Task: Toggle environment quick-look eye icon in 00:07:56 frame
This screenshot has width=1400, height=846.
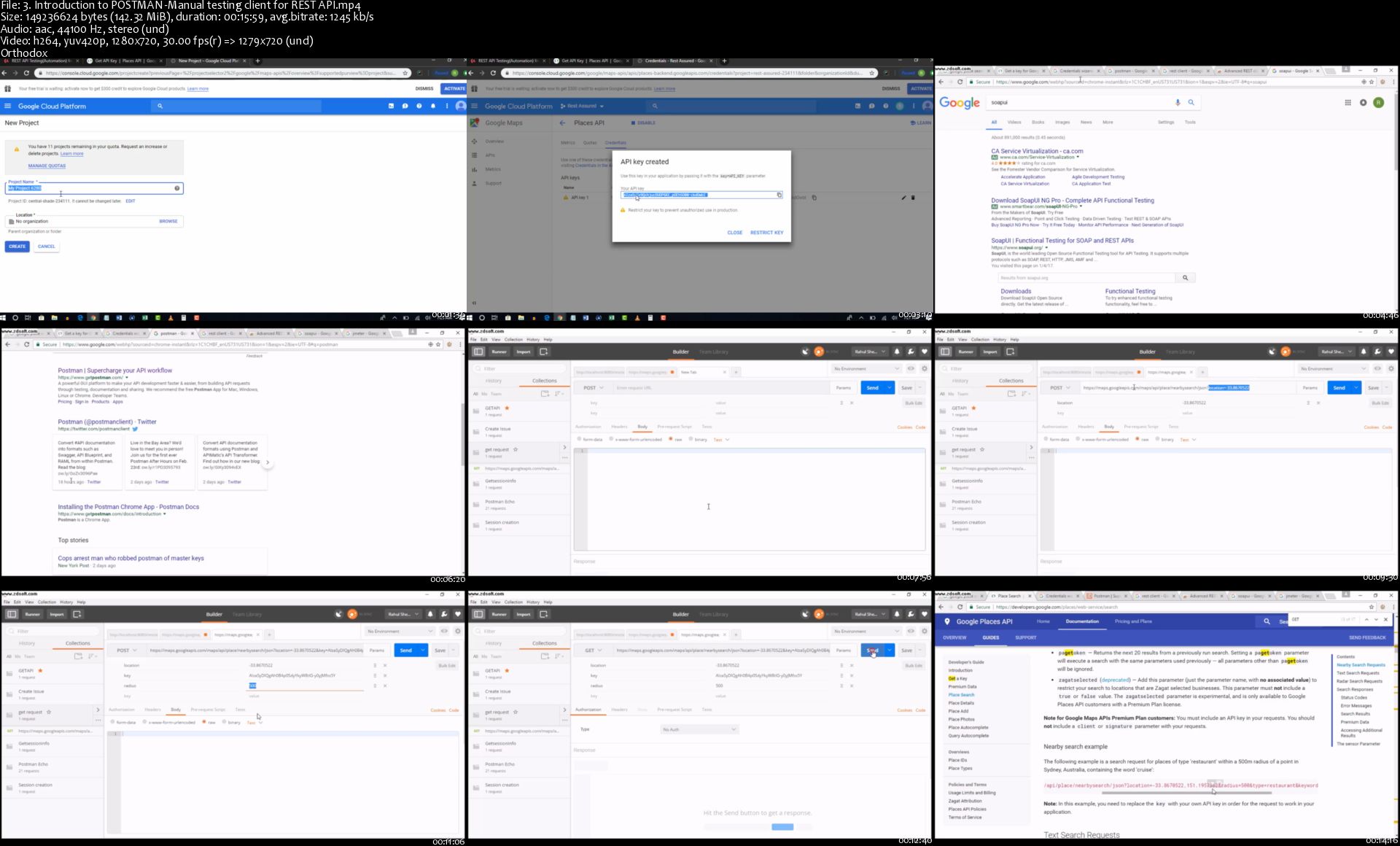Action: pos(911,368)
